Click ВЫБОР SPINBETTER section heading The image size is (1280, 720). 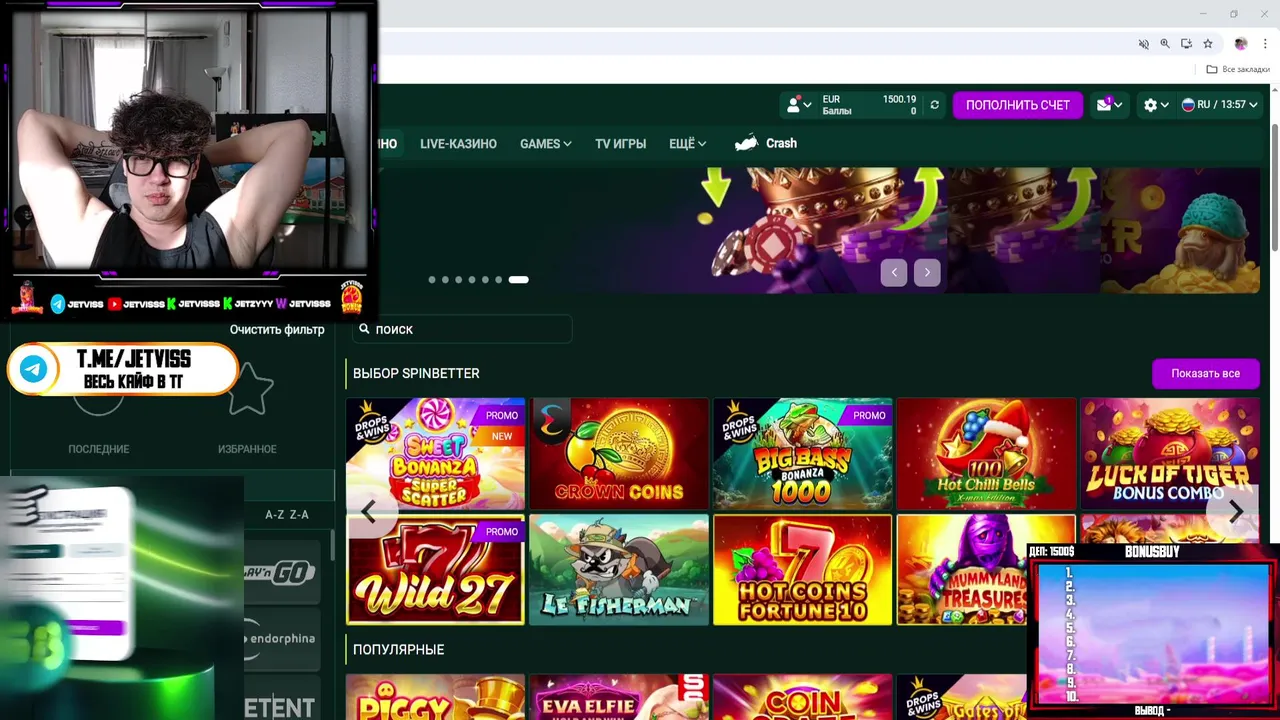(416, 374)
